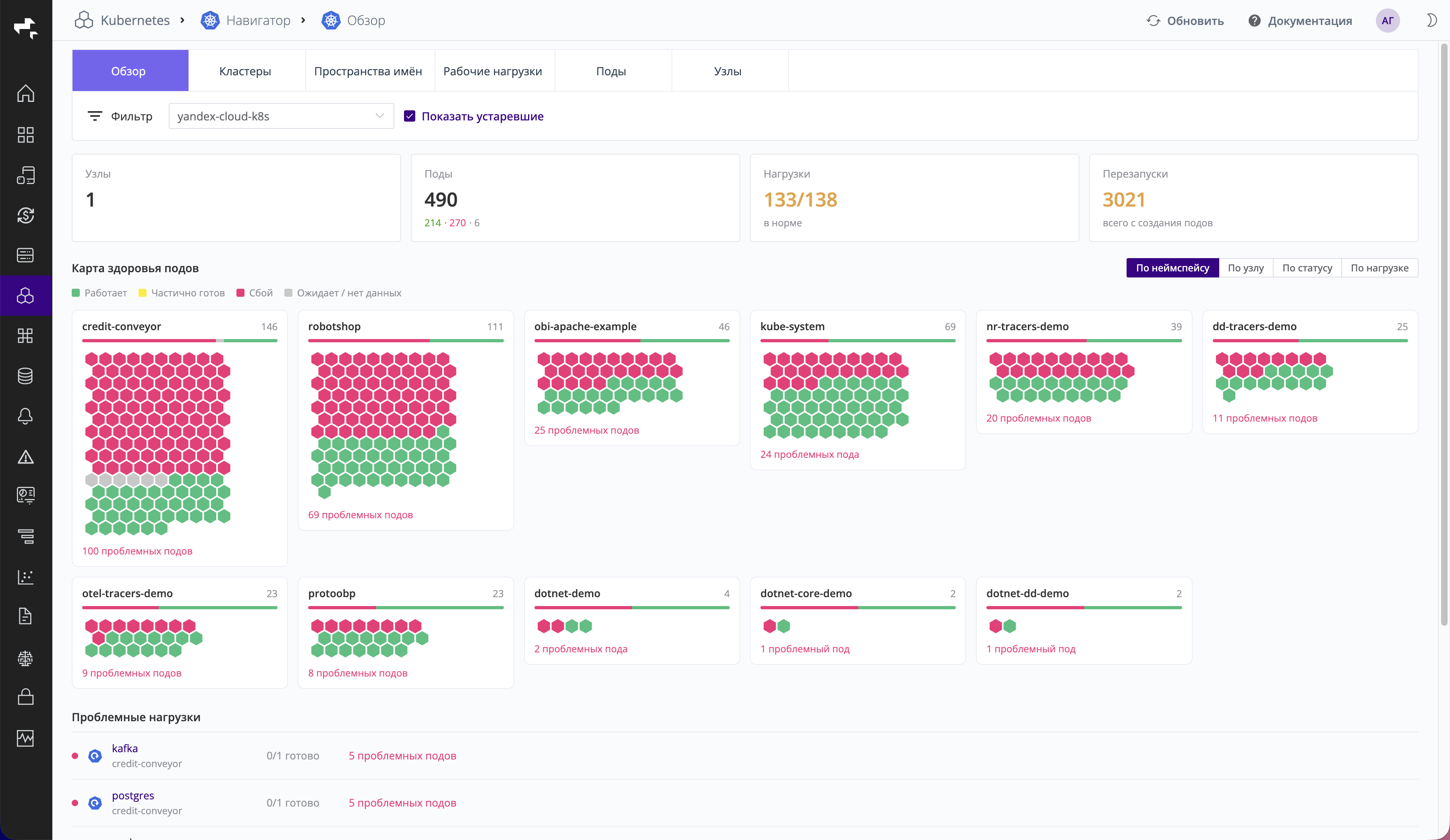This screenshot has height=840, width=1450.
Task: Open the stacked bars traces icon in sidebar
Action: 25,536
